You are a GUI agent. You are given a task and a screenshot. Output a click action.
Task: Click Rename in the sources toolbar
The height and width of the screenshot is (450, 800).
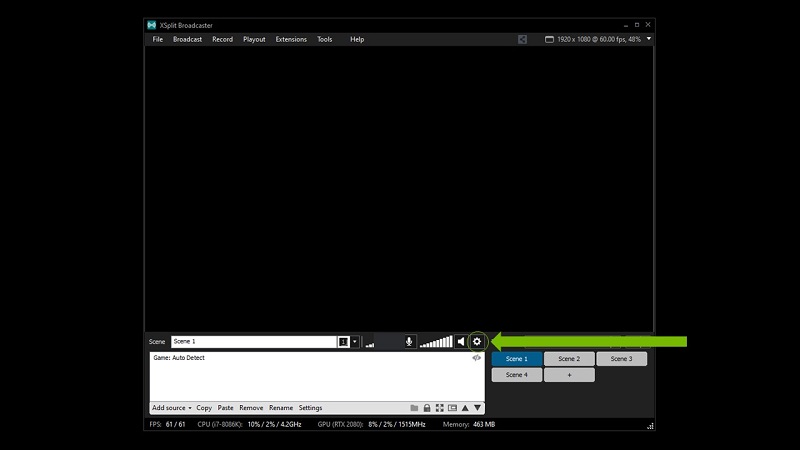pos(281,408)
